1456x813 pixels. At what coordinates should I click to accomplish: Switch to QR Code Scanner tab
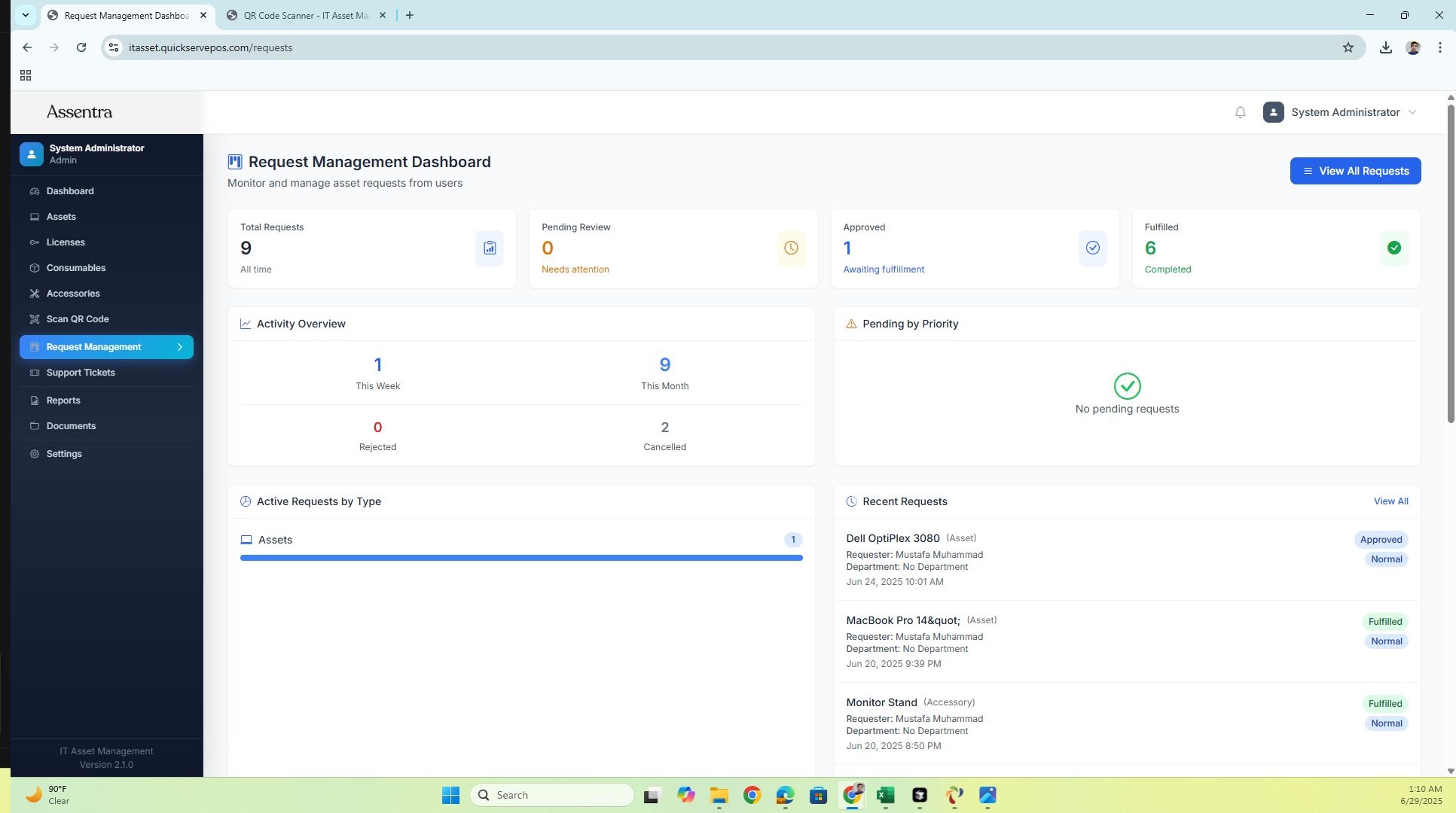(305, 15)
